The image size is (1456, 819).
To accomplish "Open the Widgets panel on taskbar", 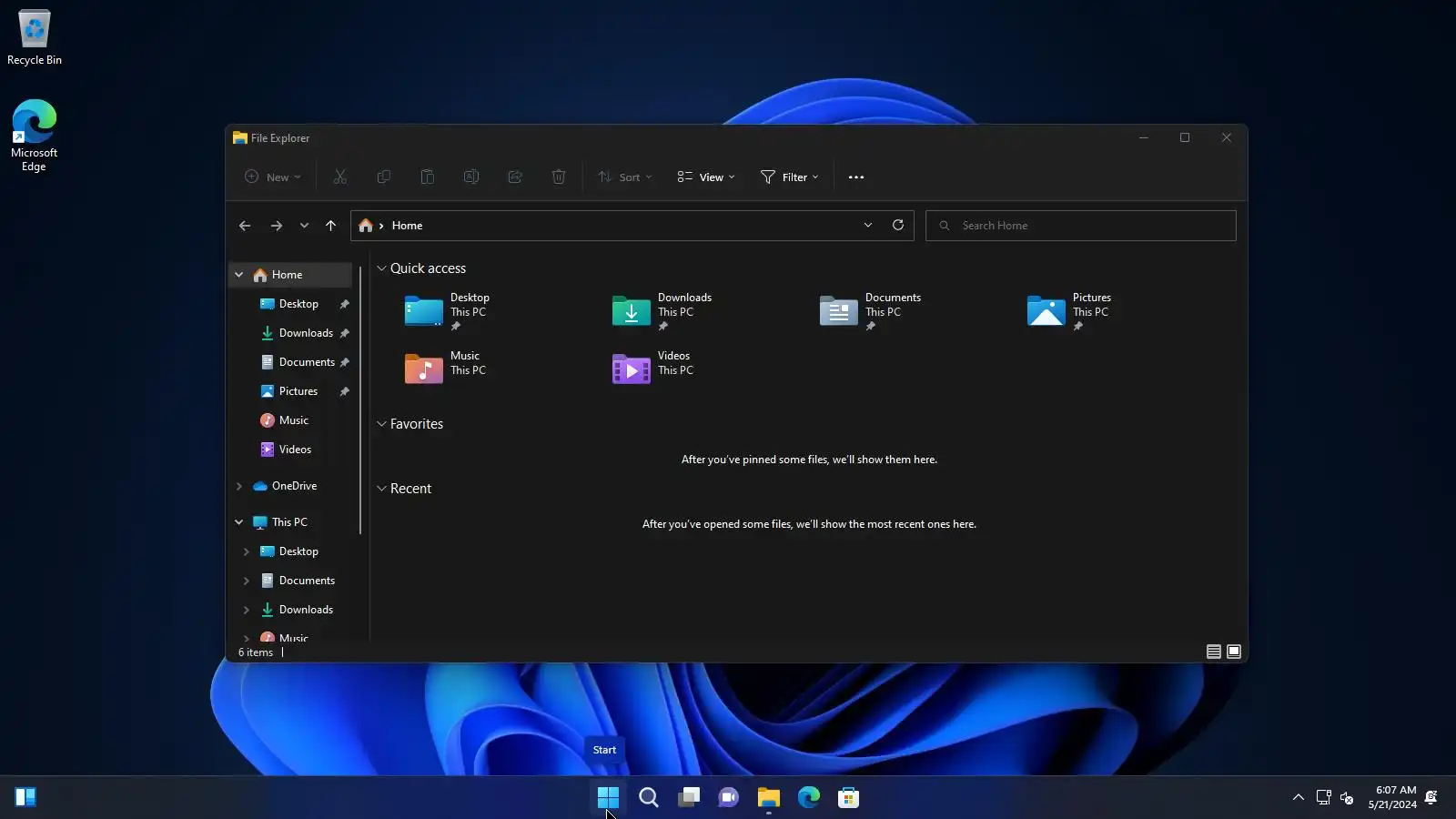I will pyautogui.click(x=25, y=797).
